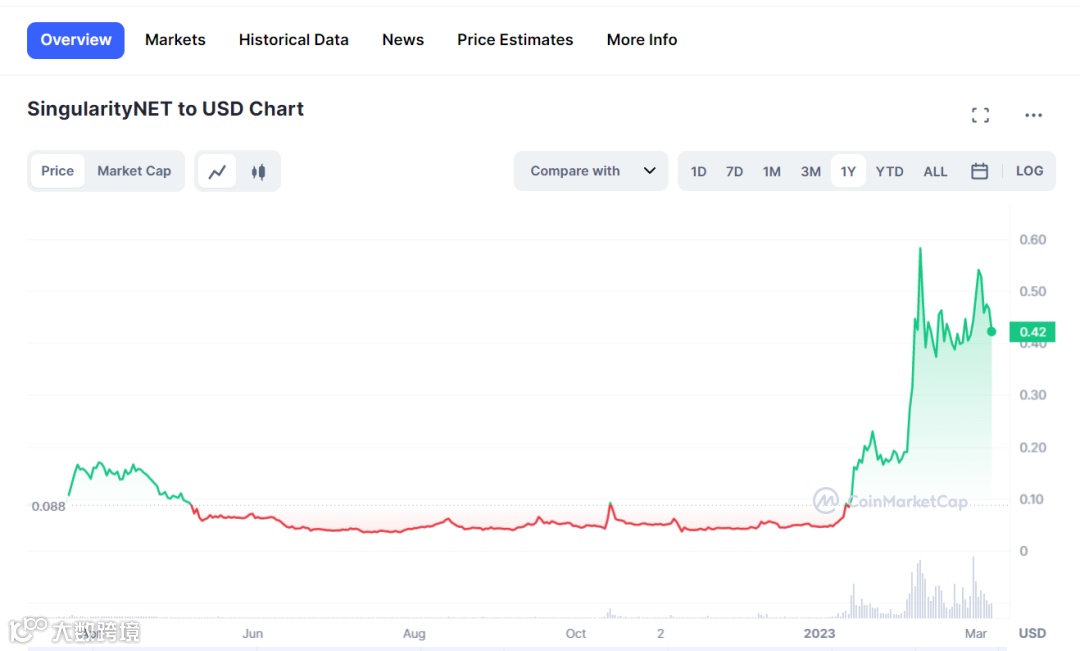
Task: Click the USD currency label
Action: point(1032,633)
